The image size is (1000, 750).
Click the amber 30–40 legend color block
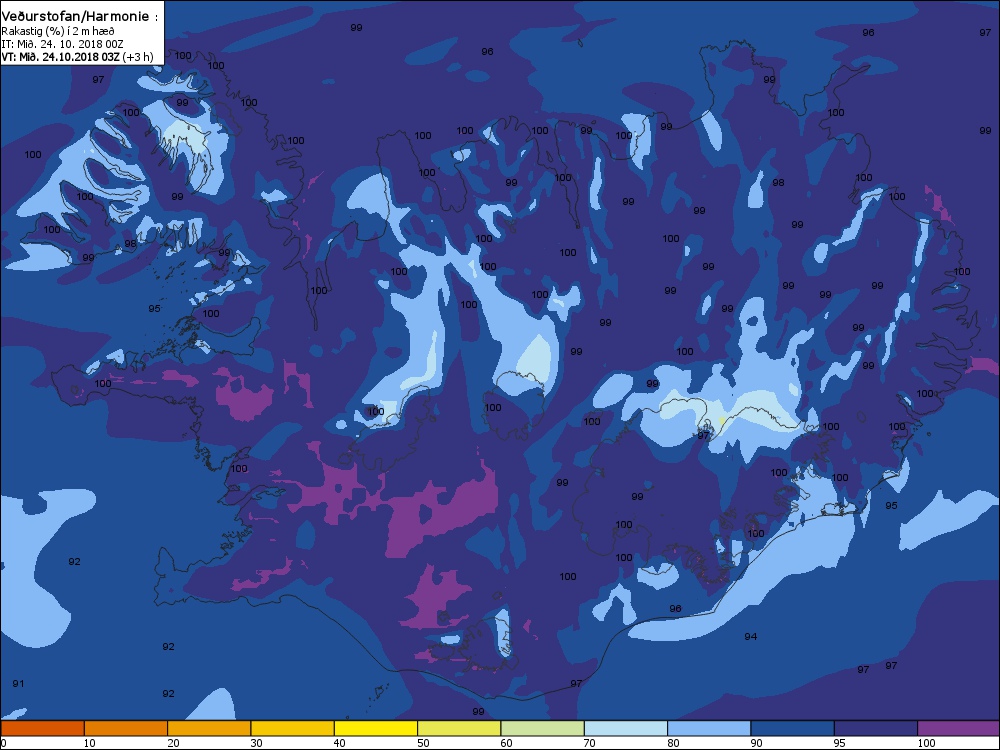click(x=293, y=728)
